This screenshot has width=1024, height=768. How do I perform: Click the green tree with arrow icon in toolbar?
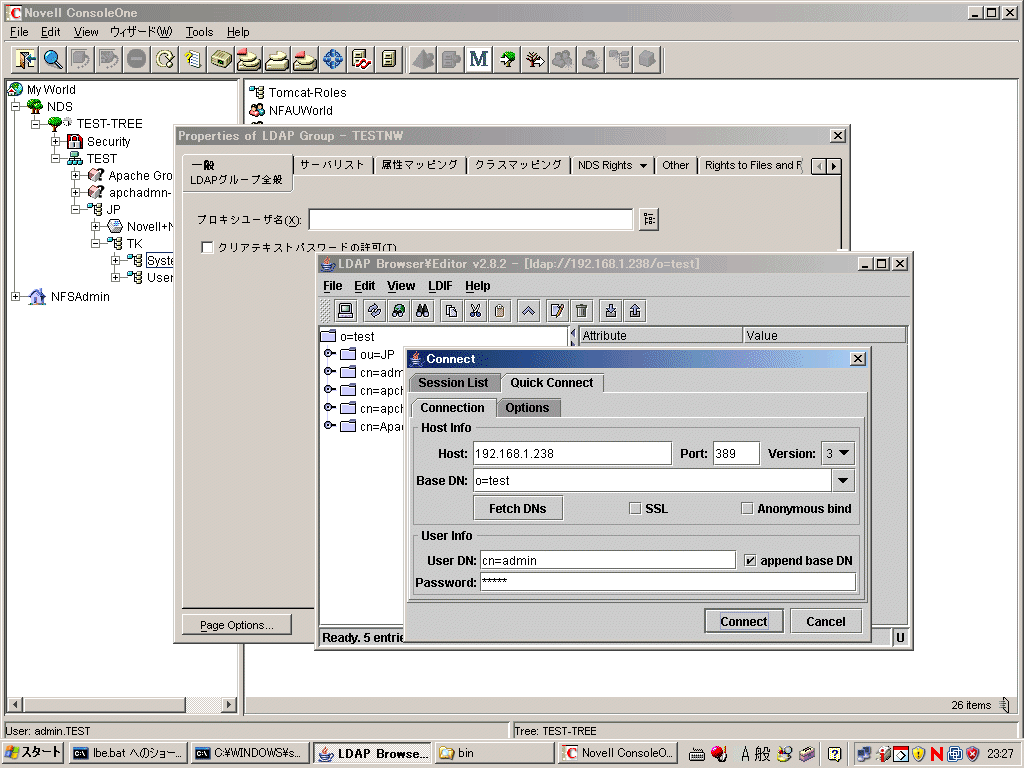[x=507, y=59]
